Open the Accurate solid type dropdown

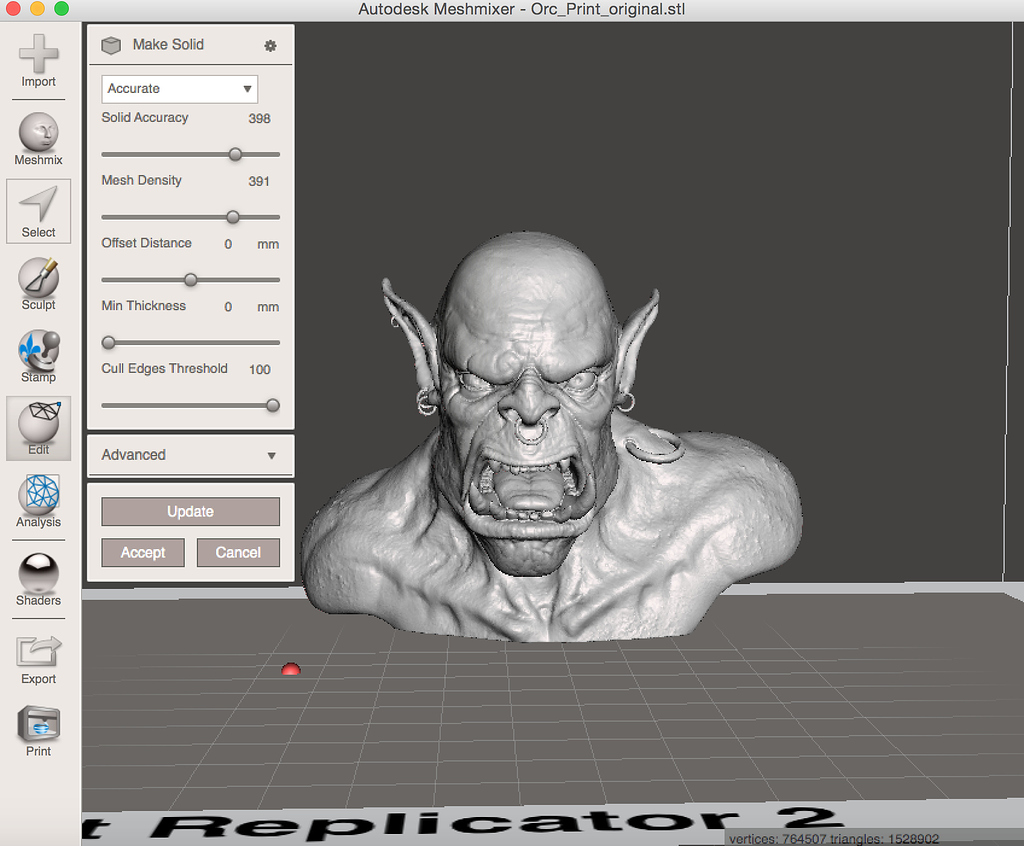click(x=179, y=89)
